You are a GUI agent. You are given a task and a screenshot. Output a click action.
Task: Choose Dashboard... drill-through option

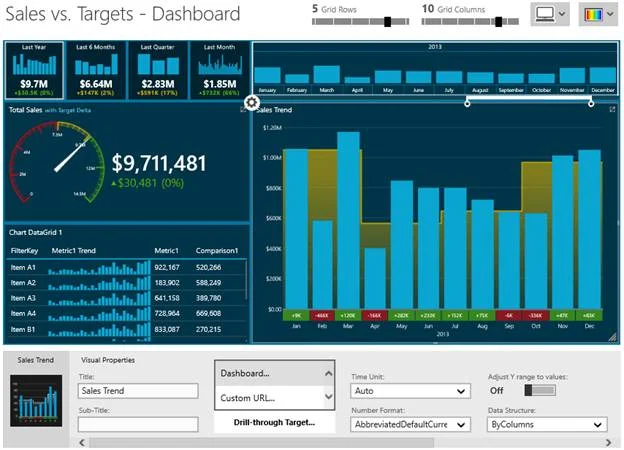click(269, 373)
